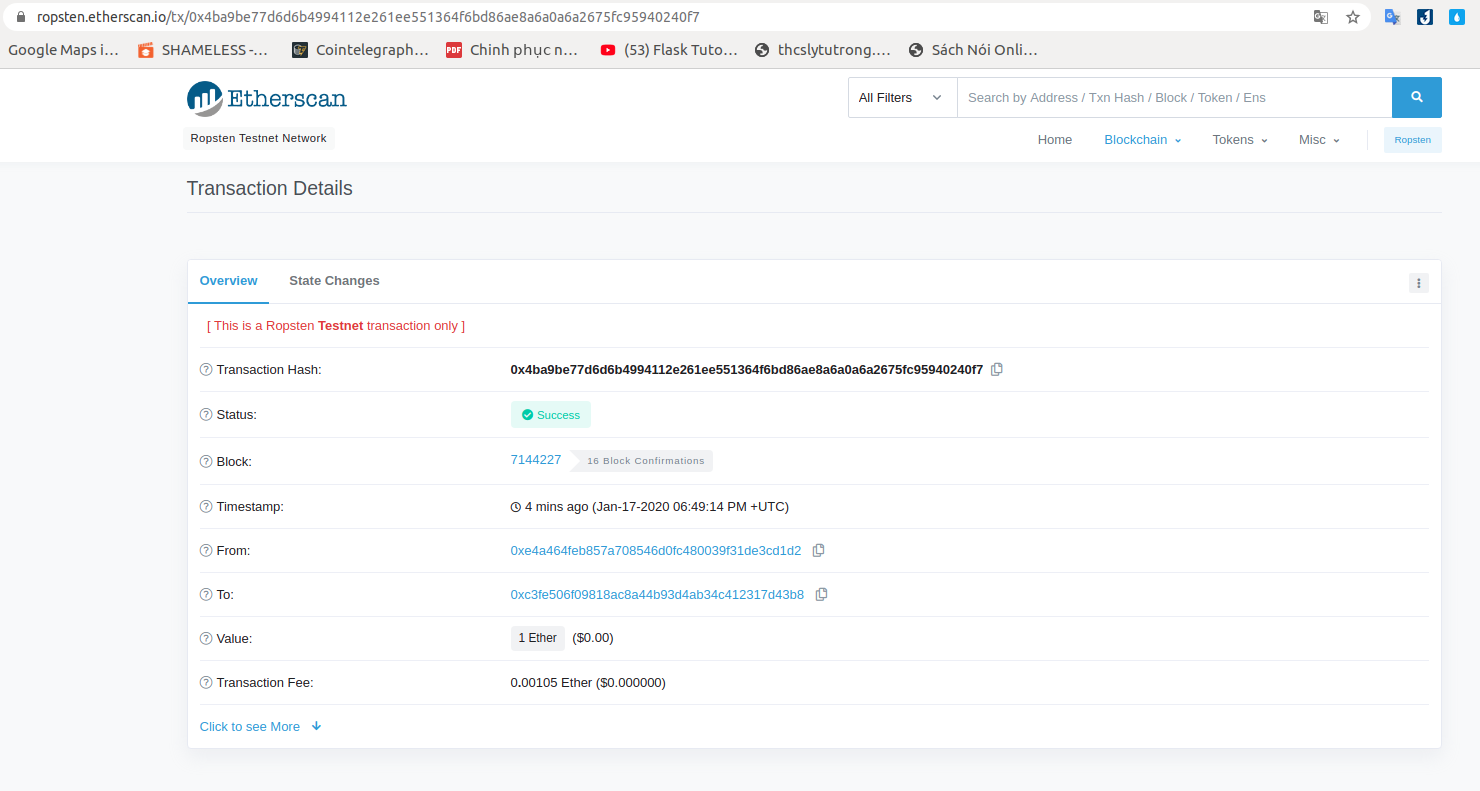The width and height of the screenshot is (1480, 791).
Task: Open the translate page icon in address bar
Action: 1321,17
